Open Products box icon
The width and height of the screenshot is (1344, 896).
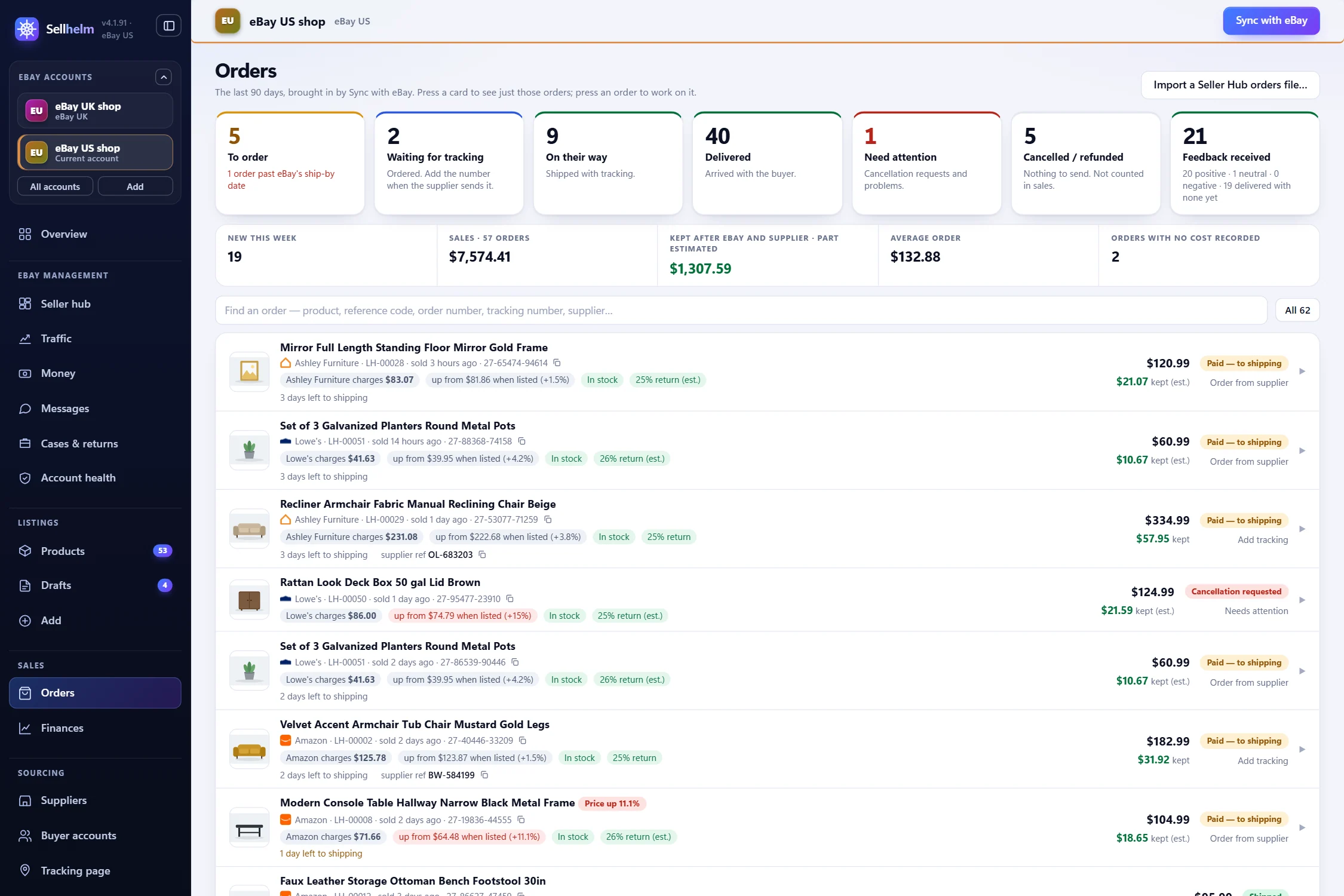pyautogui.click(x=25, y=551)
